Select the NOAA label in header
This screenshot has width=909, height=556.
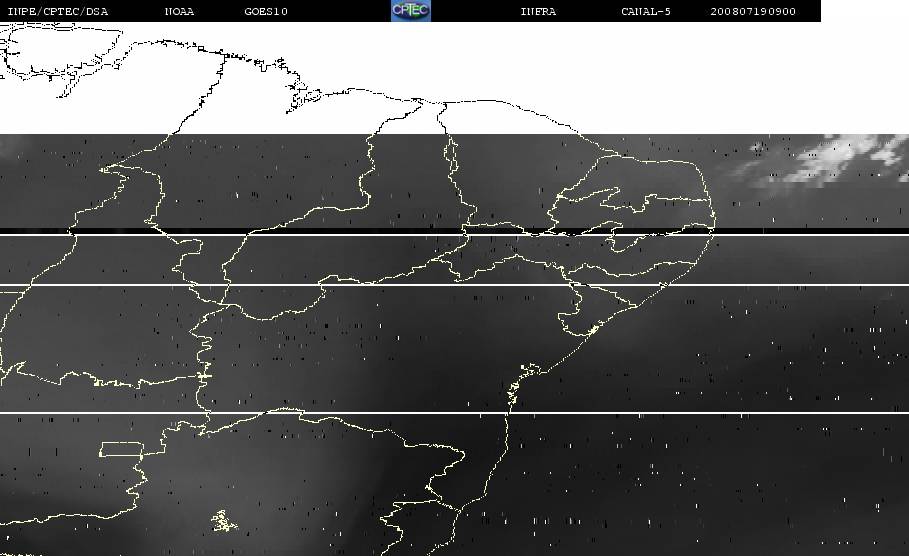click(179, 12)
